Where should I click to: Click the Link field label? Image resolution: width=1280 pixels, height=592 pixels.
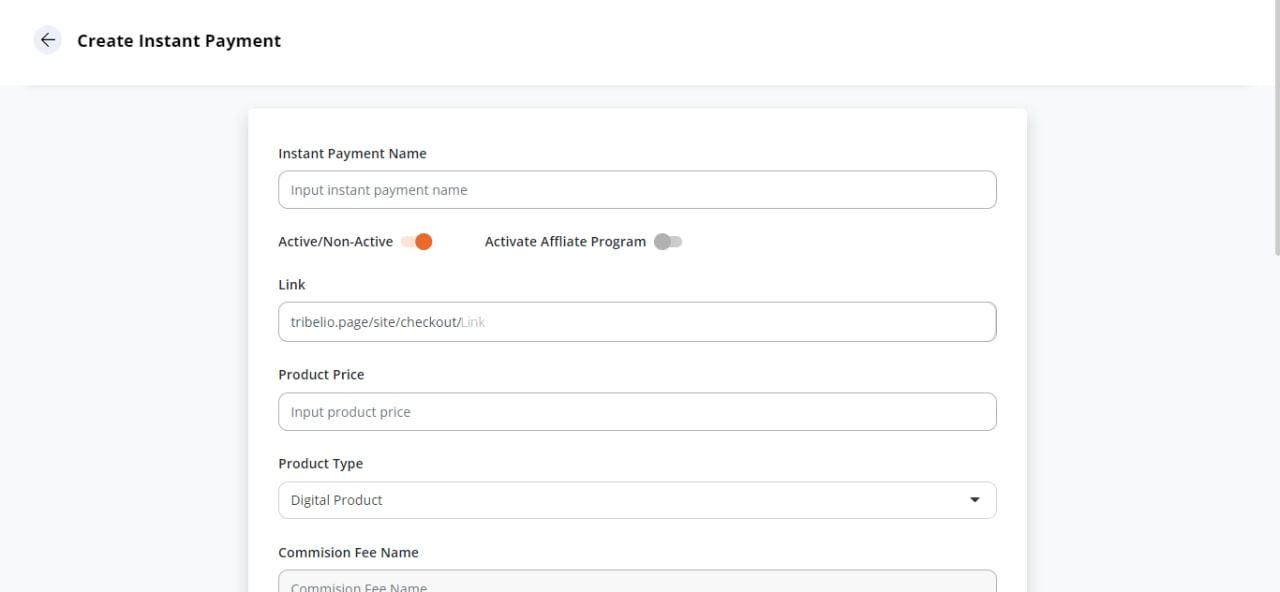[291, 285]
